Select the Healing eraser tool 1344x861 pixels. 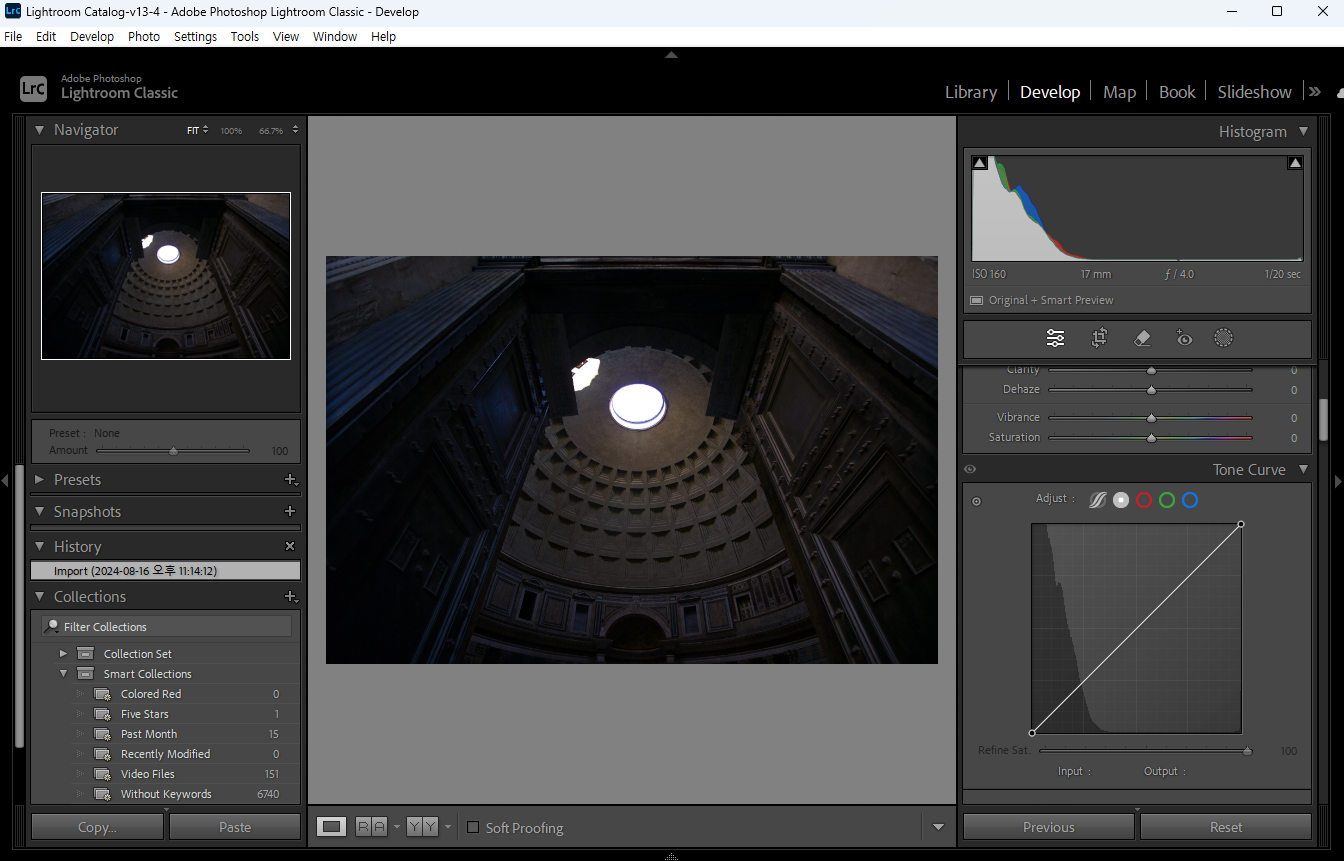[1143, 338]
